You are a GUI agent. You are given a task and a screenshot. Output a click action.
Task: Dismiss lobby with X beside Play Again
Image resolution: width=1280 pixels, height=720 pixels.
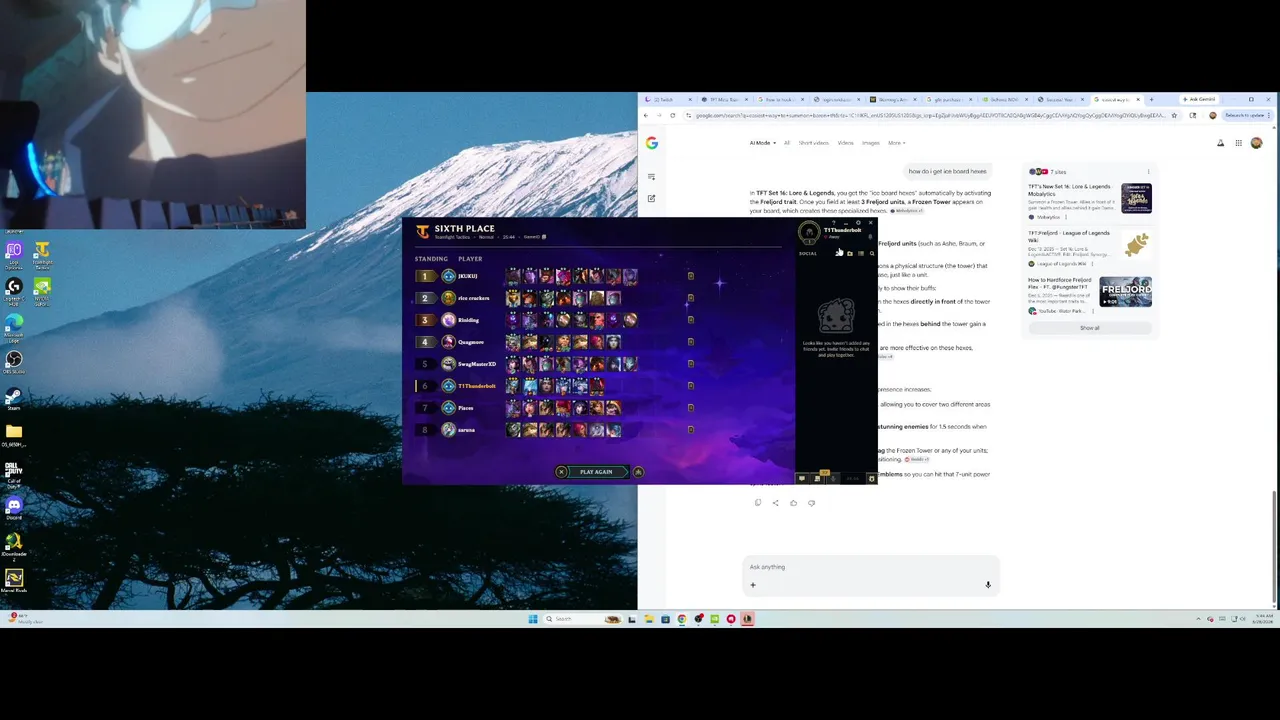[561, 472]
